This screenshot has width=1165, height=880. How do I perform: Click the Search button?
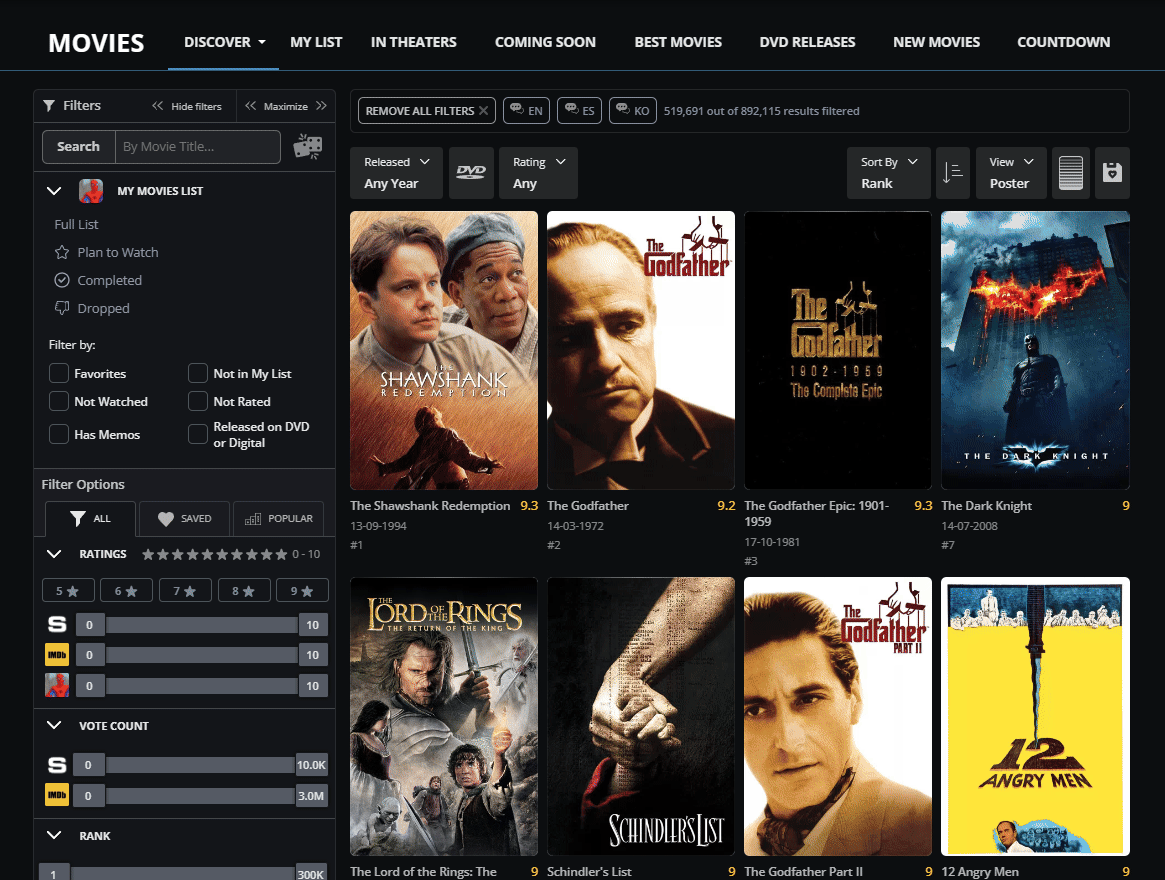pos(79,146)
